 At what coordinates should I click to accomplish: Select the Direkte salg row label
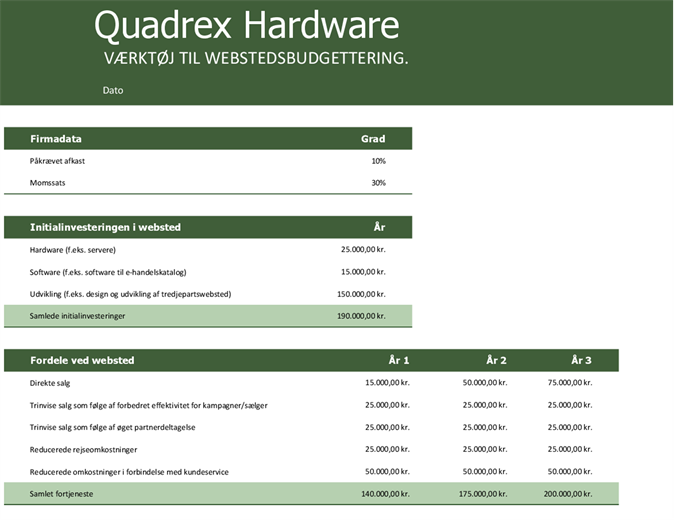pos(50,383)
